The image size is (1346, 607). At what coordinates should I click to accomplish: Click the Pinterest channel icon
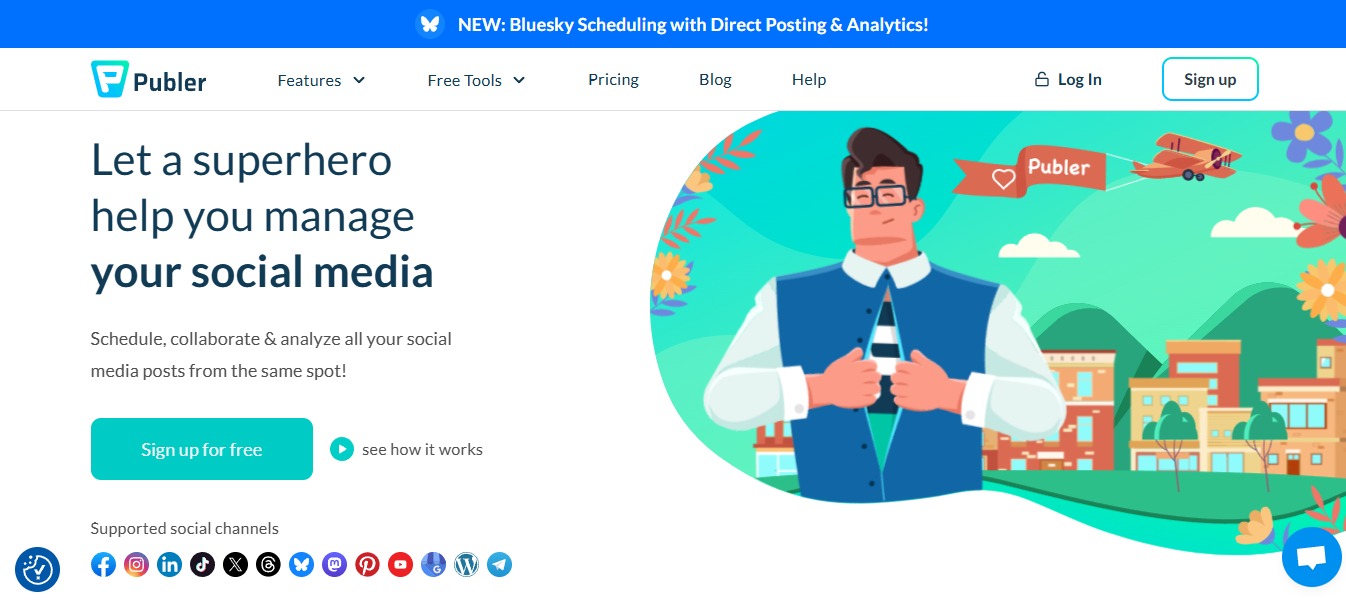[367, 564]
